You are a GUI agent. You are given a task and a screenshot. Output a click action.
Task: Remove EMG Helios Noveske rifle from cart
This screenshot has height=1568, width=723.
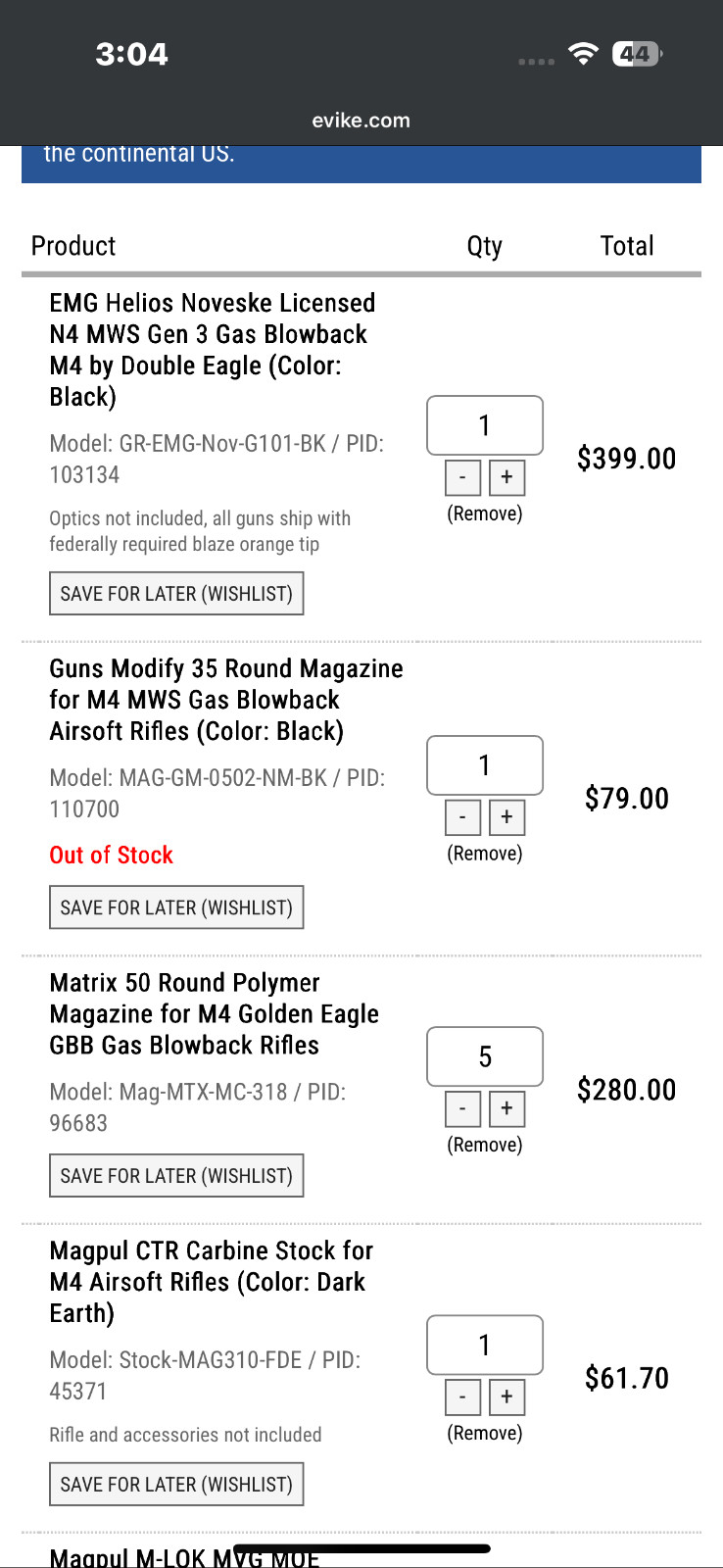click(x=484, y=514)
